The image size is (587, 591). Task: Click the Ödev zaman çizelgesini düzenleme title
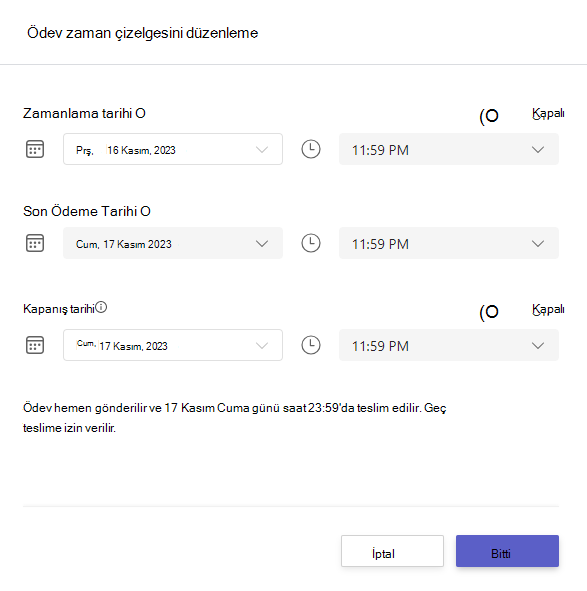click(143, 33)
